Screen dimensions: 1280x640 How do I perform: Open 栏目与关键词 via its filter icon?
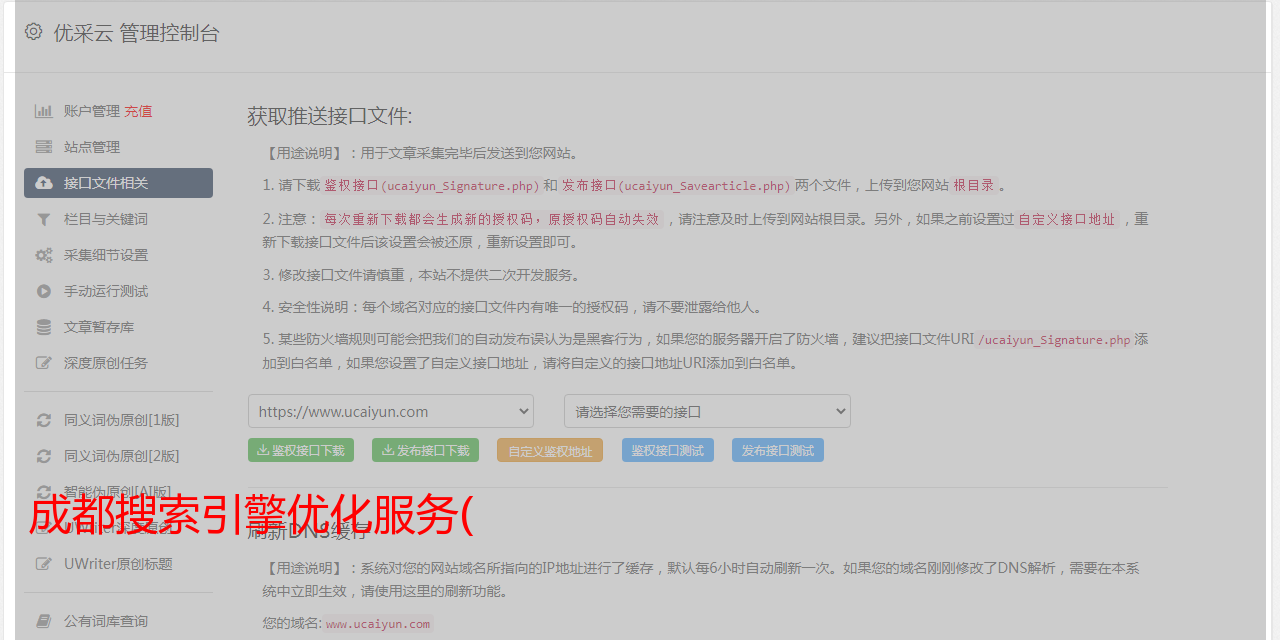[x=44, y=219]
